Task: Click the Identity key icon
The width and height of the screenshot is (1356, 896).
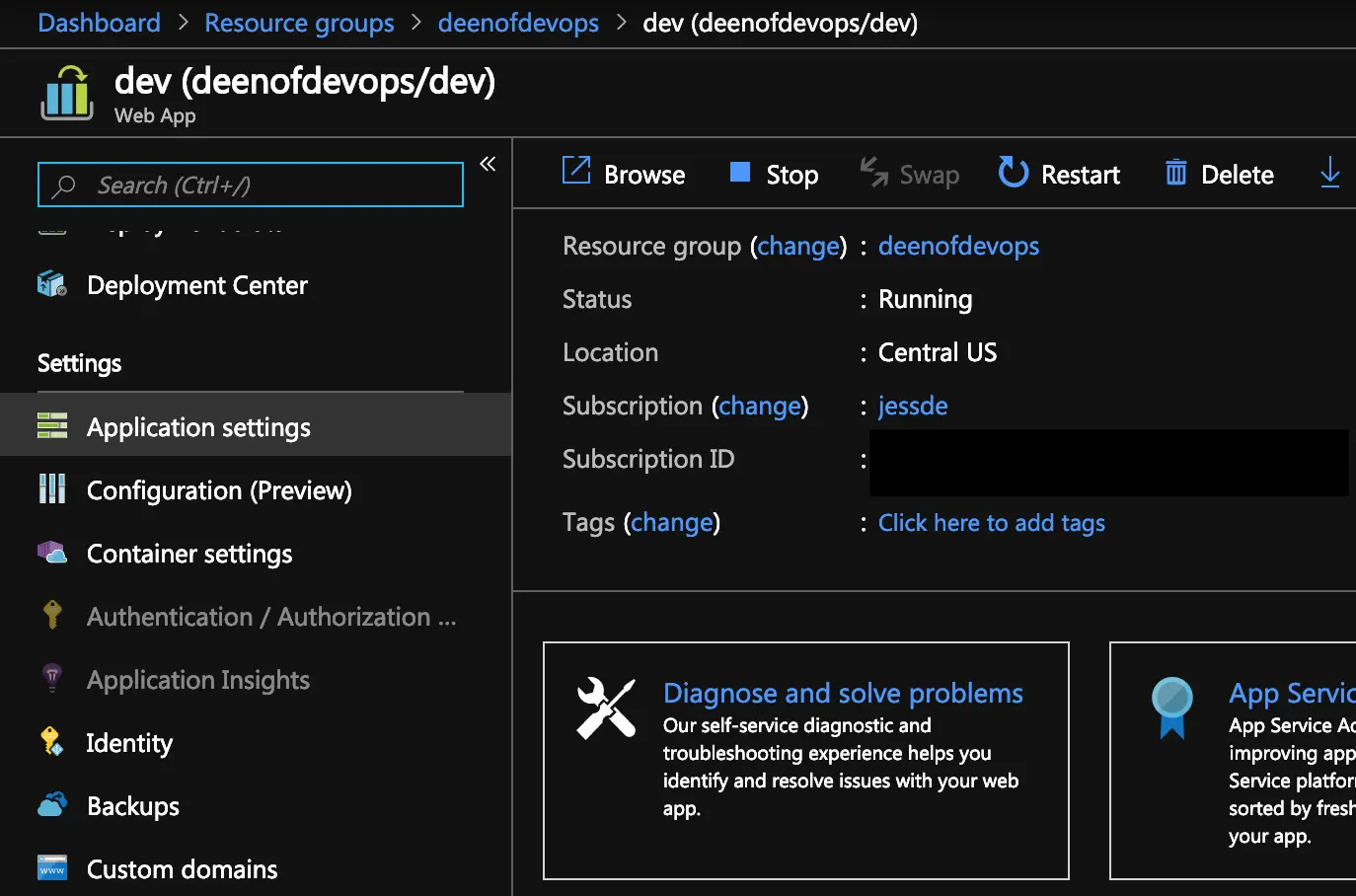Action: (51, 741)
